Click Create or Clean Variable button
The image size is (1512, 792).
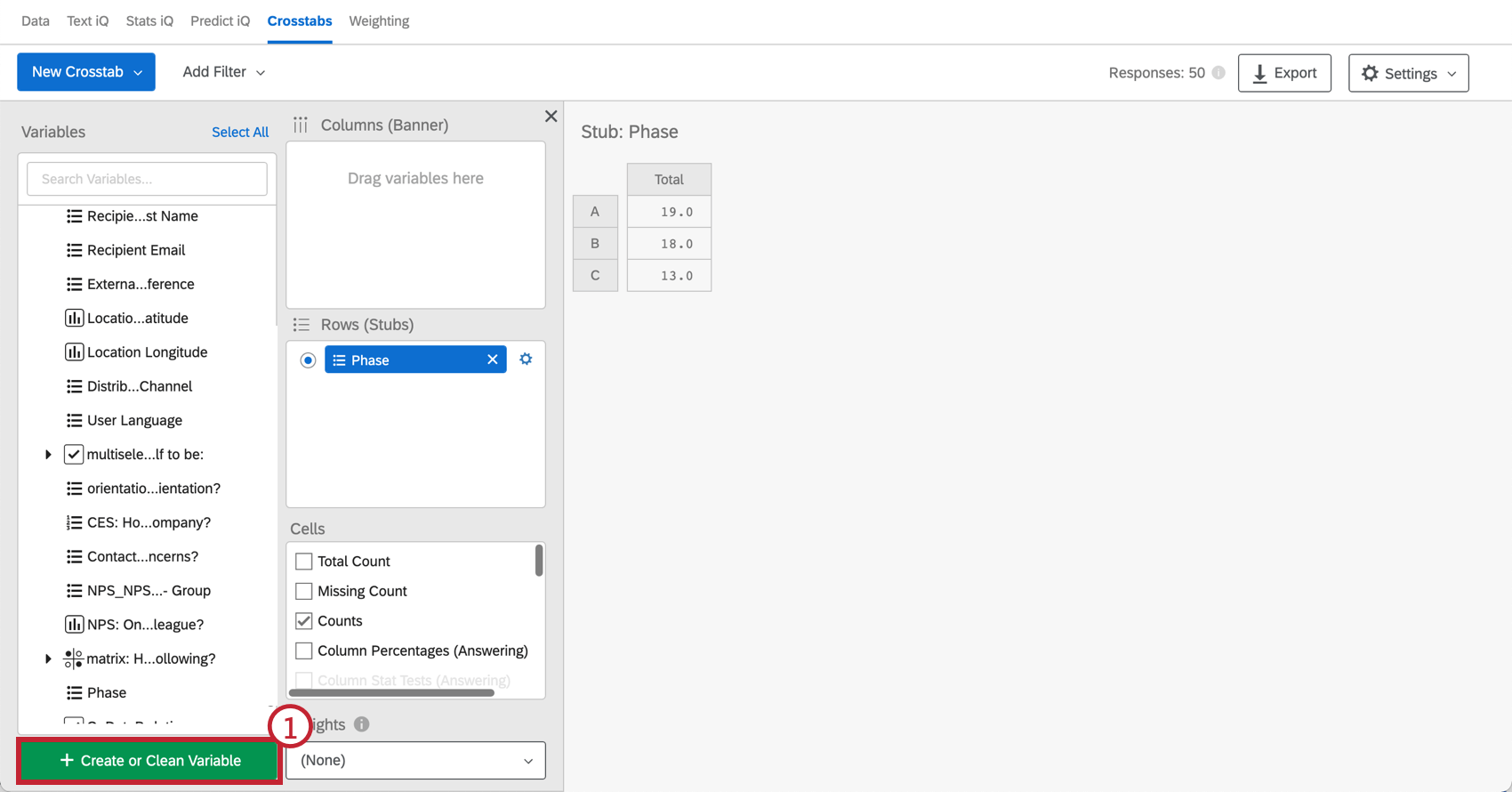pos(149,761)
